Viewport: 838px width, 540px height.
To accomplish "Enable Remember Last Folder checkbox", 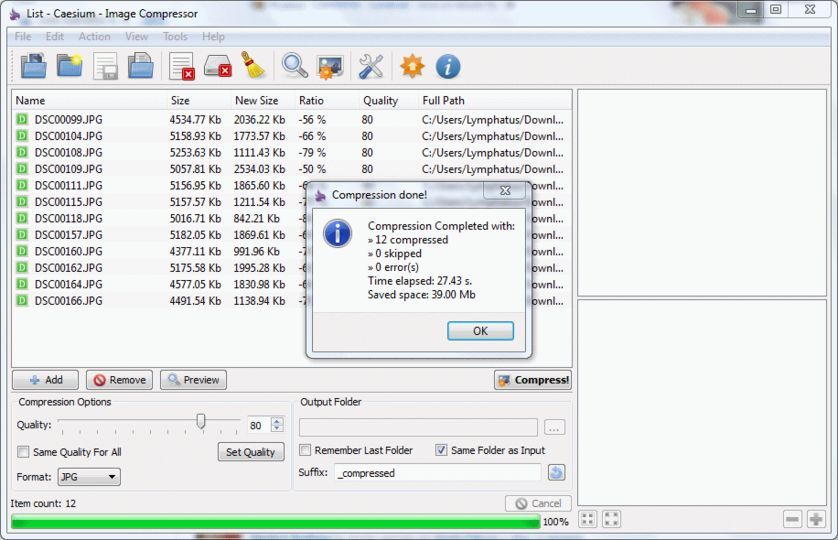I will [x=305, y=450].
